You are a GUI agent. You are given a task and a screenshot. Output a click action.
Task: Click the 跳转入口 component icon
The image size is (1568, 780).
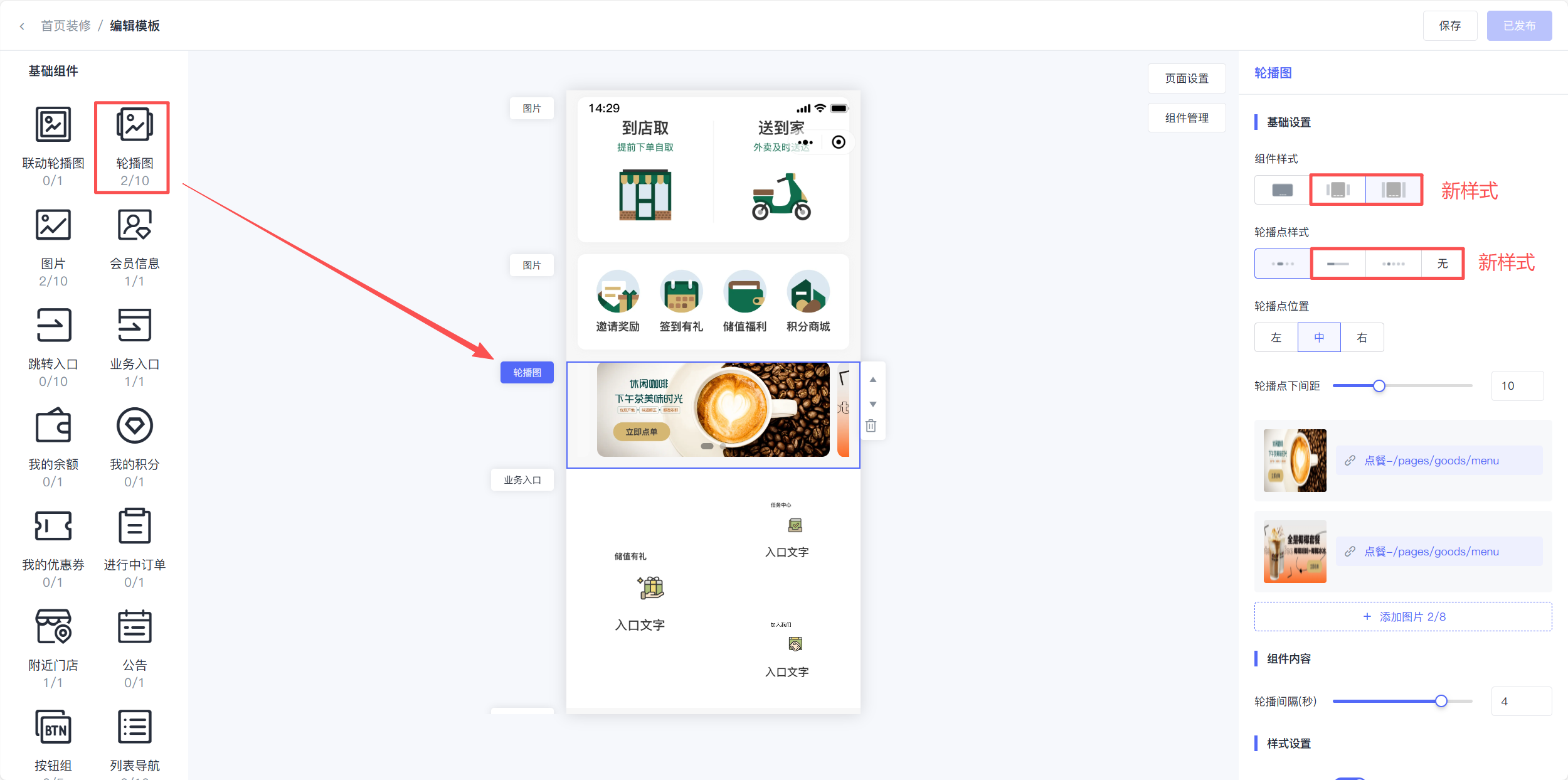[x=53, y=326]
